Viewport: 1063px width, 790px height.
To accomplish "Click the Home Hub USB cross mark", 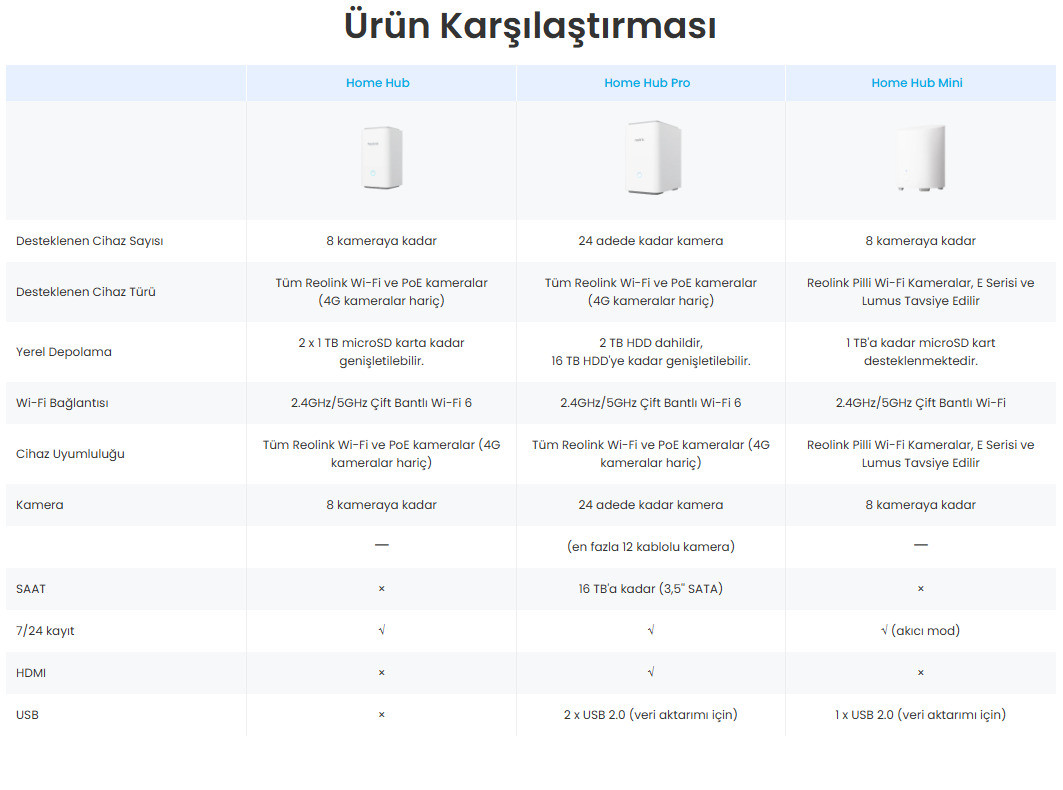I will 382,715.
